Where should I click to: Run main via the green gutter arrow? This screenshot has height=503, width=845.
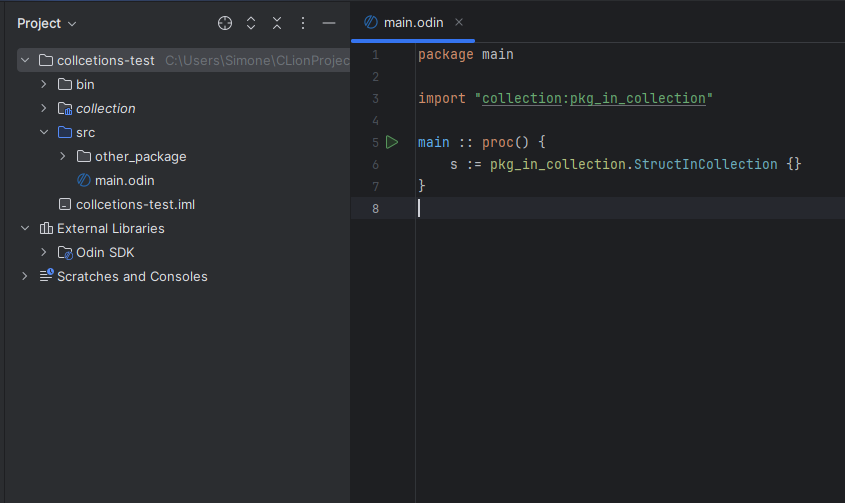point(392,142)
